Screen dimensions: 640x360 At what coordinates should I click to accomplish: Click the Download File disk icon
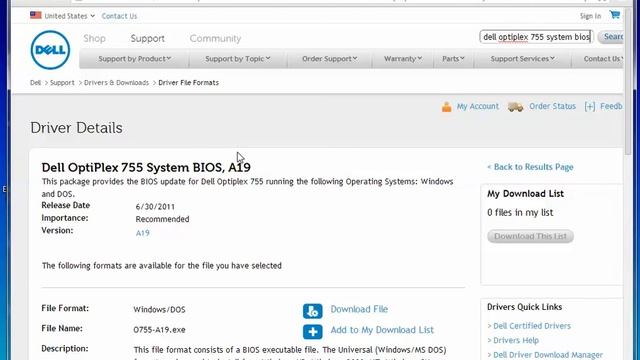313,311
